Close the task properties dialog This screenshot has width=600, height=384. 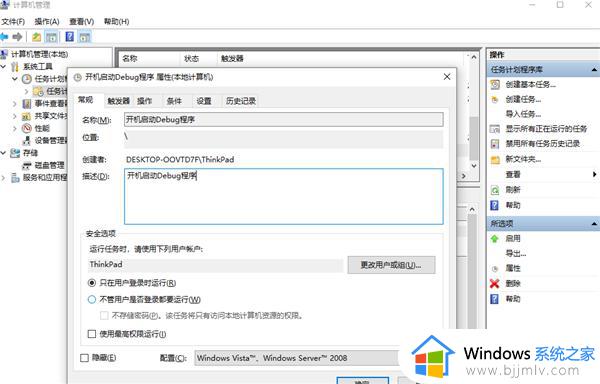(447, 77)
